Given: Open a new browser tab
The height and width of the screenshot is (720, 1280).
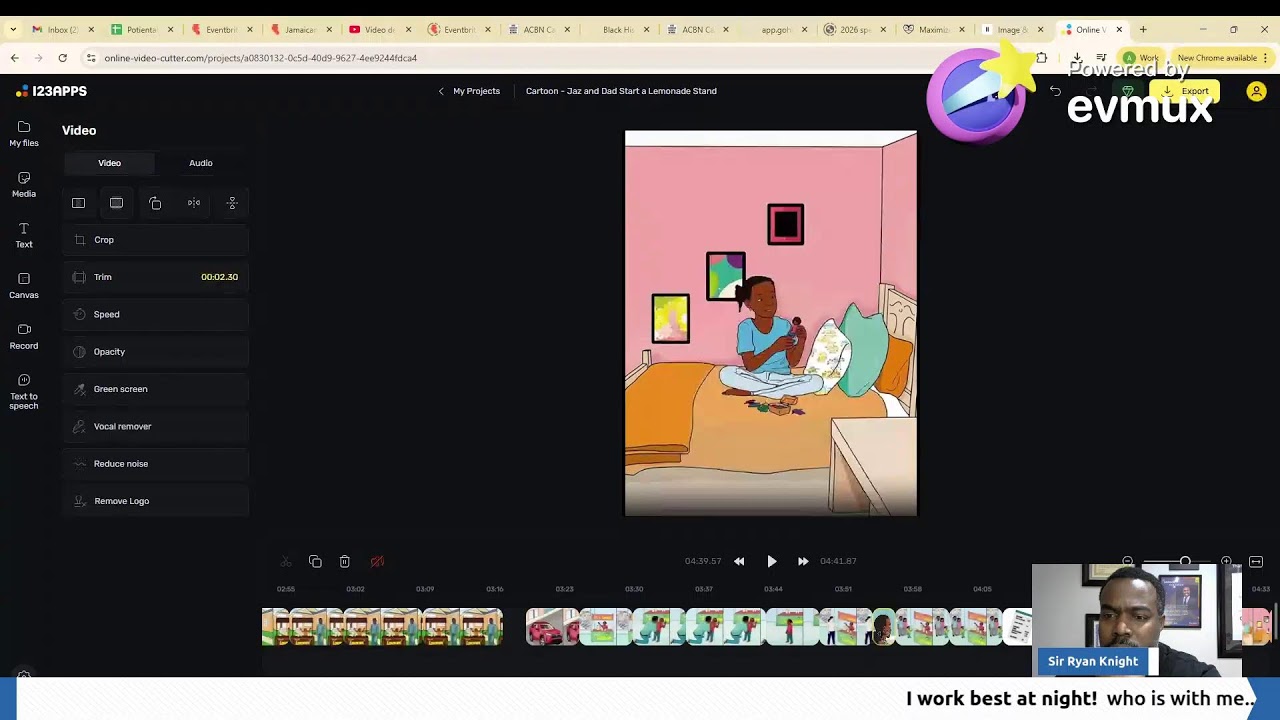Looking at the screenshot, I should 1143,30.
